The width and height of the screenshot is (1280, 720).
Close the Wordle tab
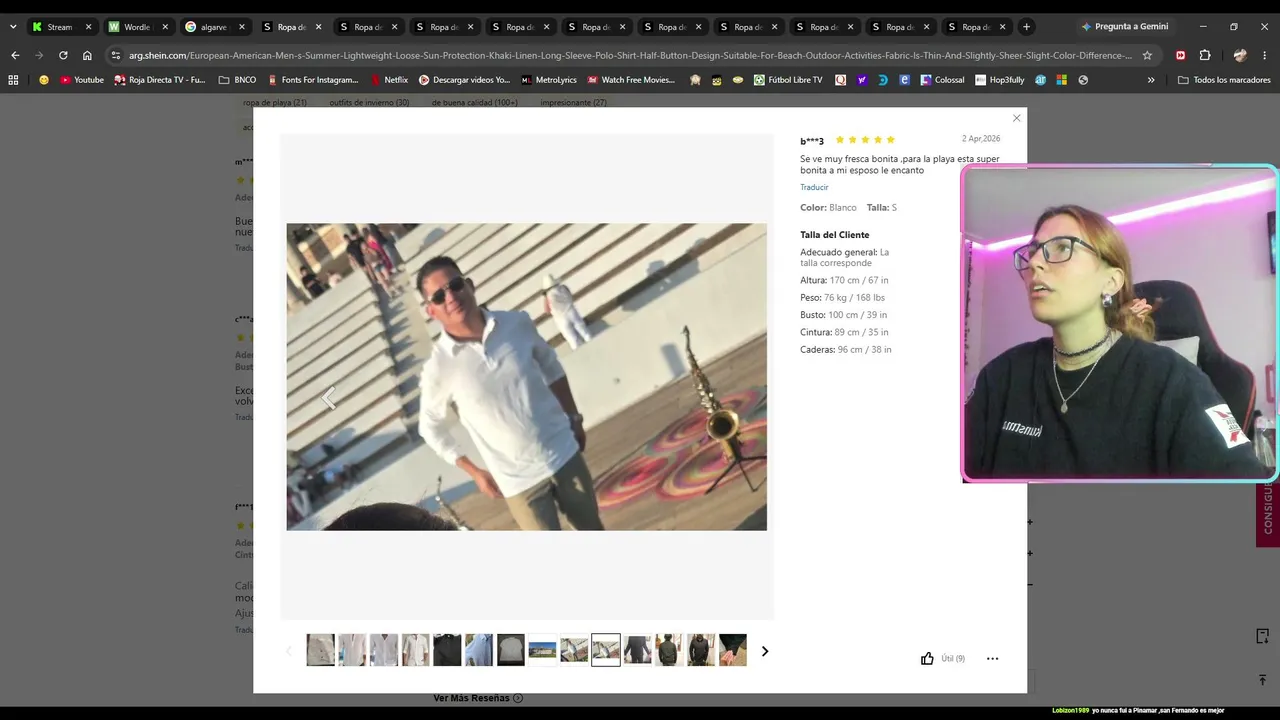165,27
